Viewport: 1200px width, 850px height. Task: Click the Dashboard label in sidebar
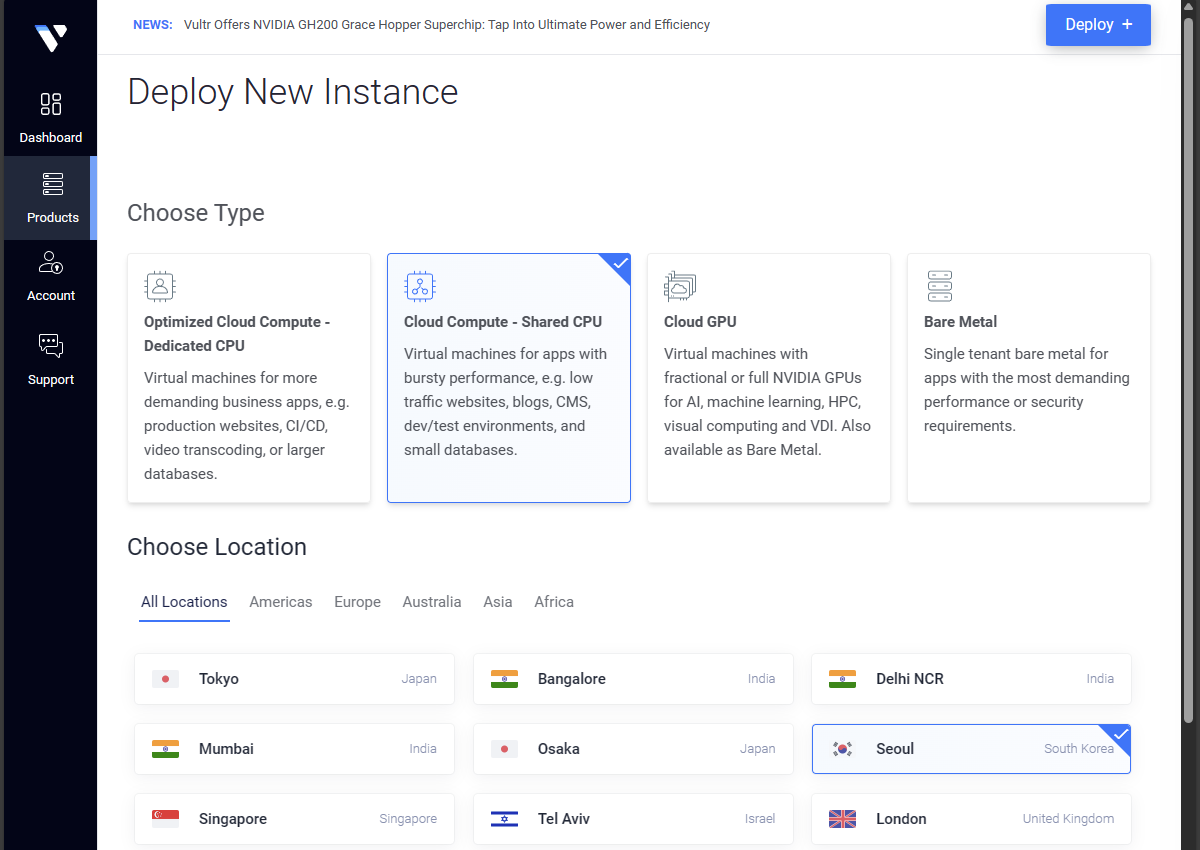[51, 138]
